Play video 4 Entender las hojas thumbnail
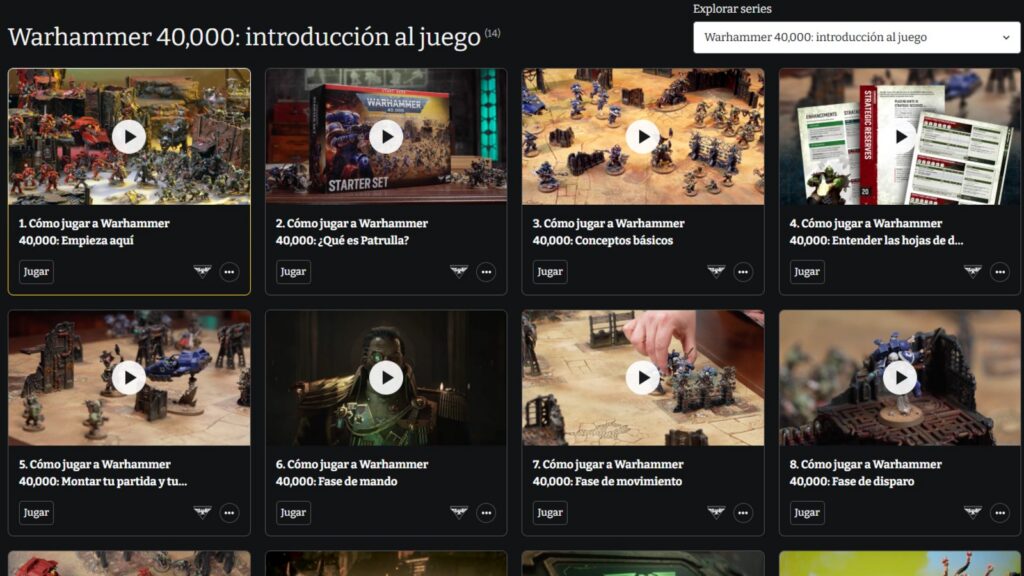The width and height of the screenshot is (1024, 576). tap(900, 136)
